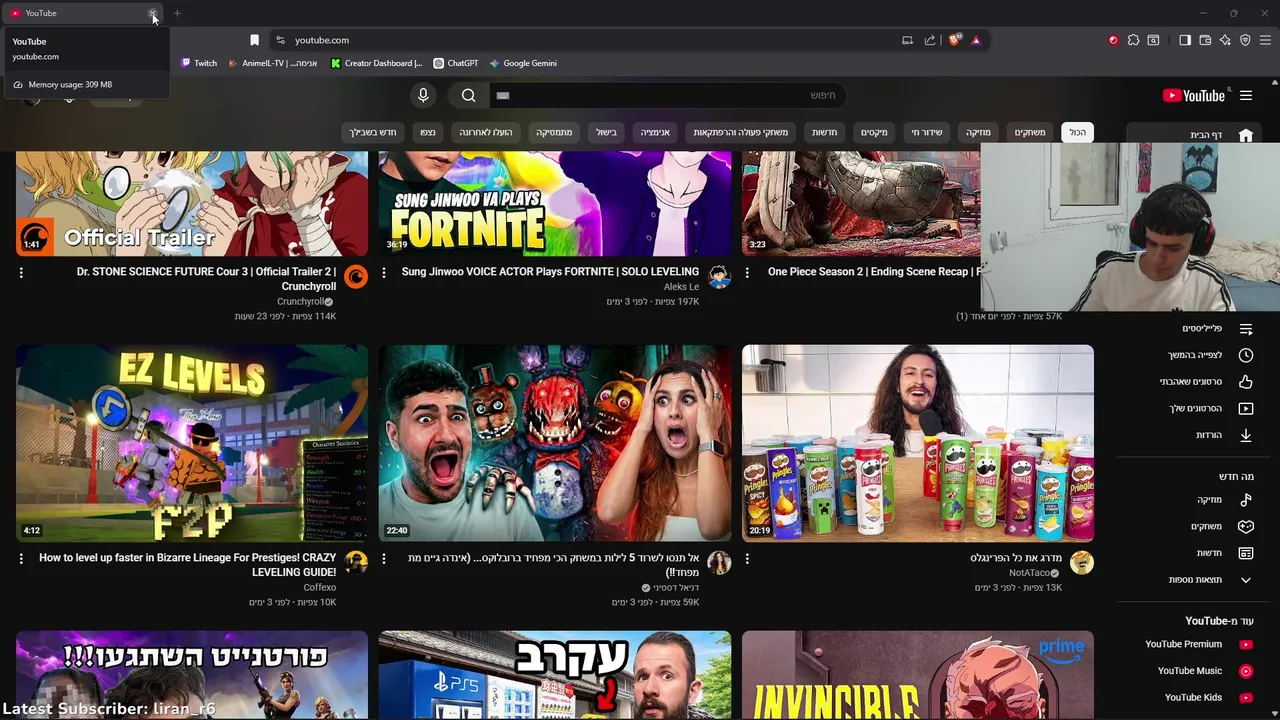1280x720 pixels.
Task: Open Playlists in the sidebar
Action: (1217, 329)
